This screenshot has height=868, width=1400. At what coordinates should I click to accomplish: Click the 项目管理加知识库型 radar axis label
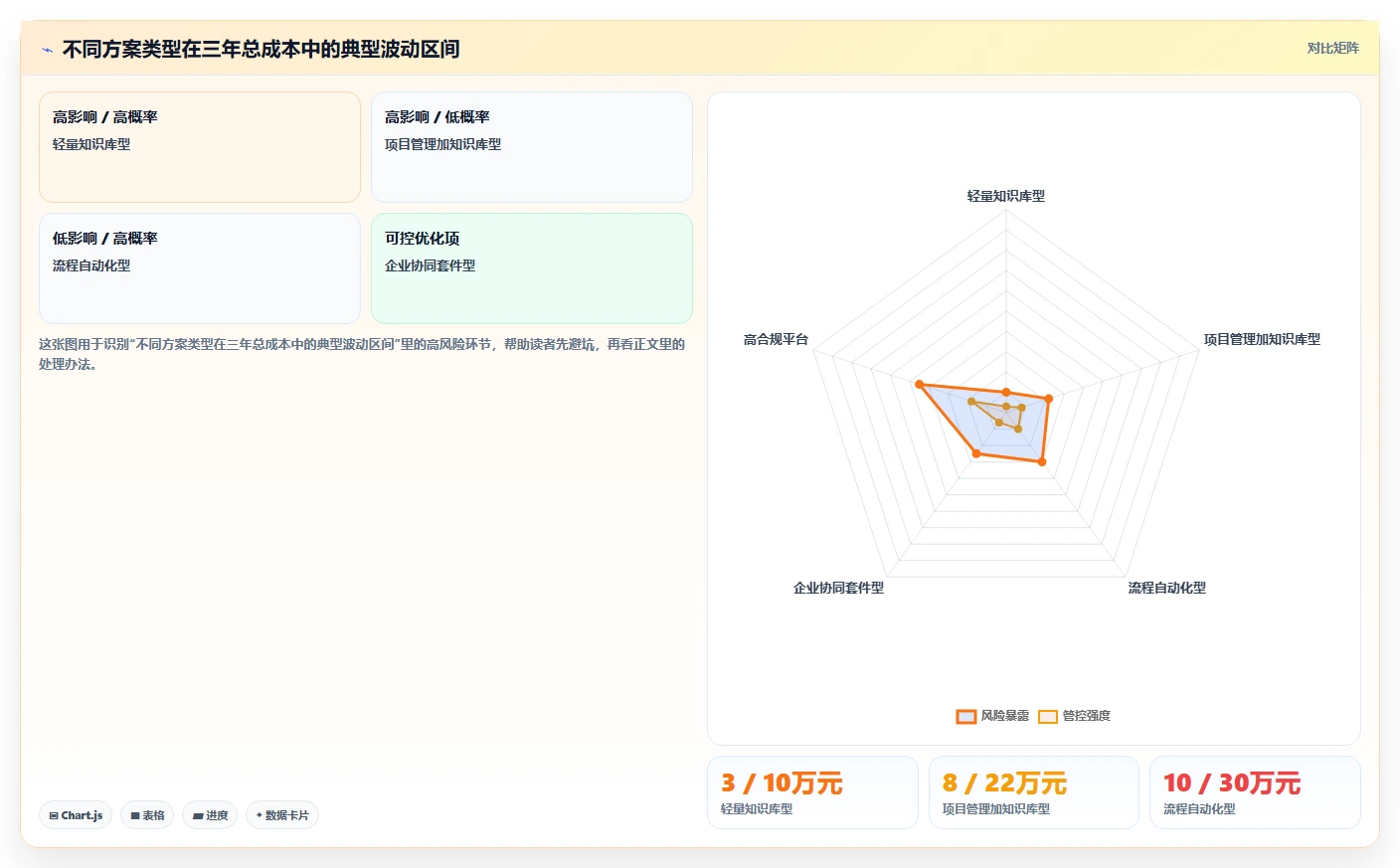(x=1262, y=339)
